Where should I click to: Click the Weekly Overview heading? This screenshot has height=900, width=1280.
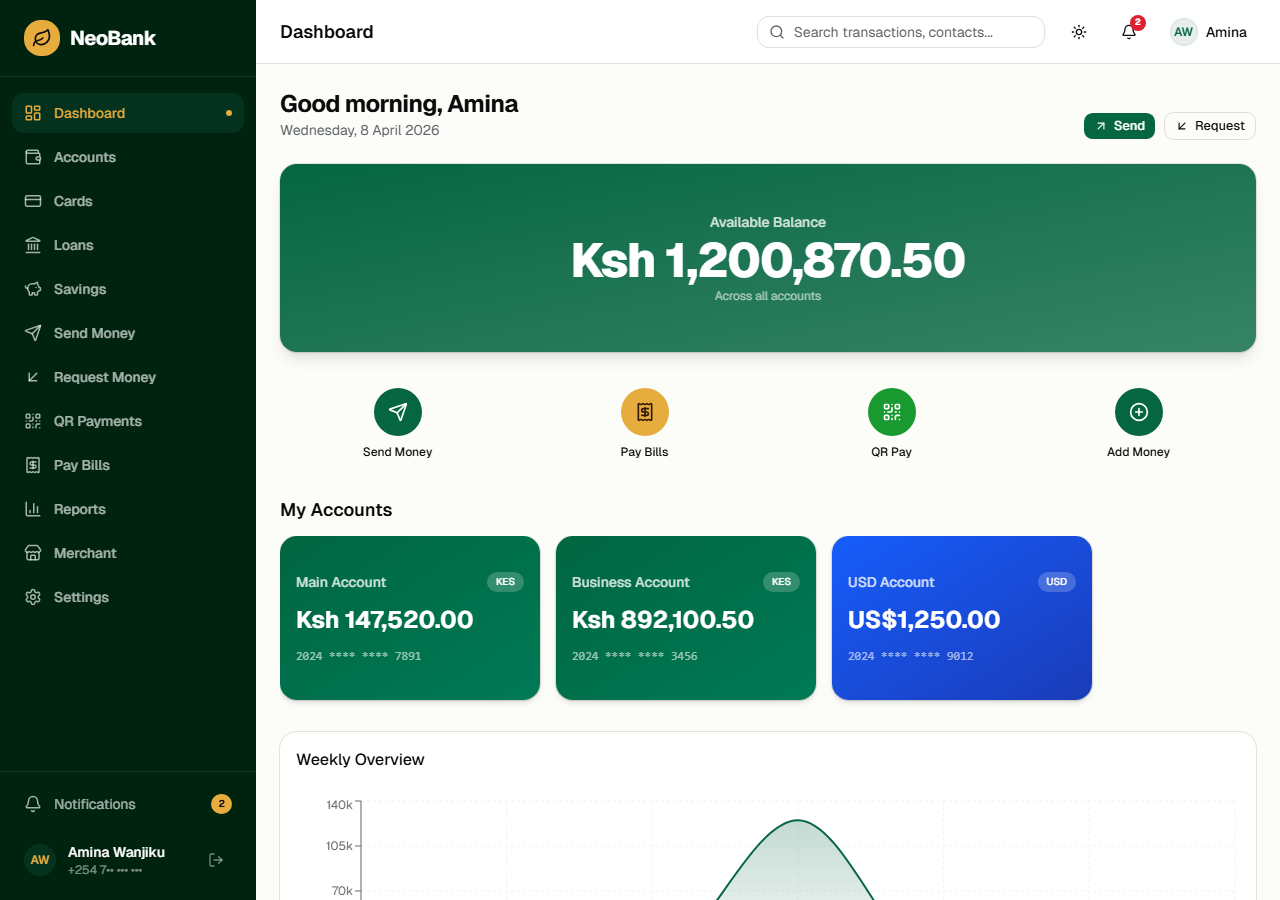360,760
